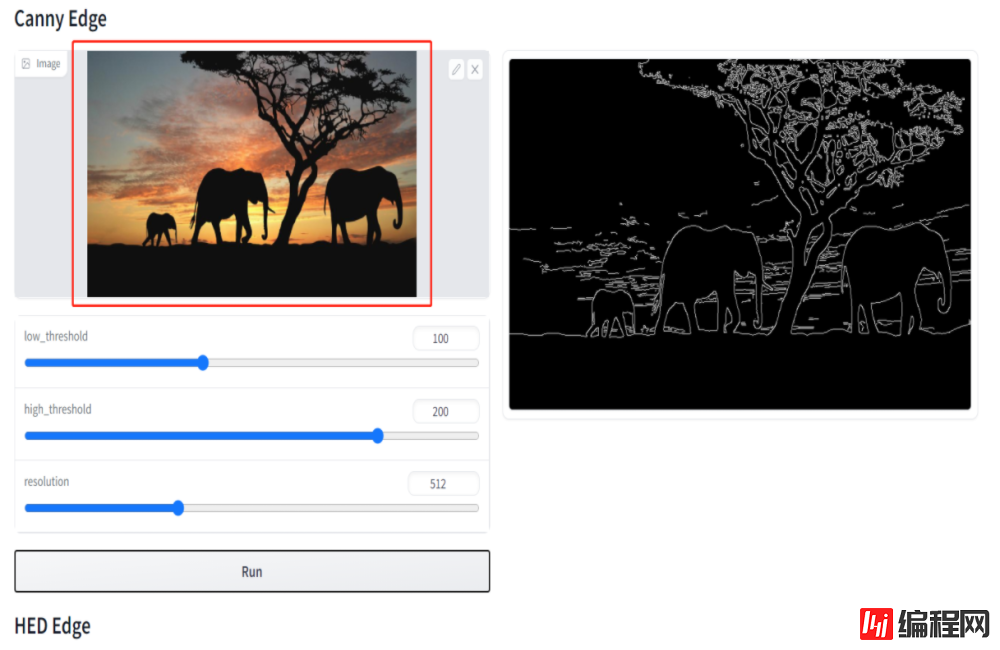Screen dimensions: 1000x650
Task: Click the Image label icon badge
Action: click(x=41, y=64)
